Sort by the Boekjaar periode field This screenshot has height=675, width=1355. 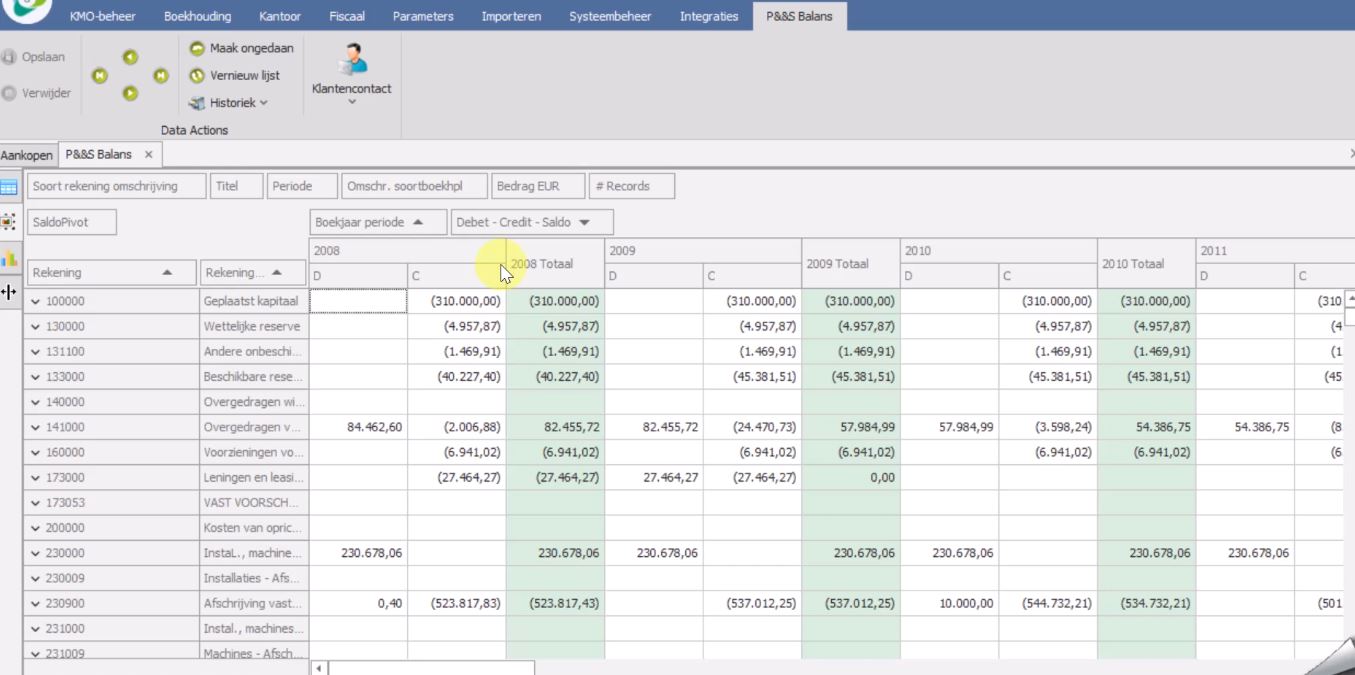(378, 222)
